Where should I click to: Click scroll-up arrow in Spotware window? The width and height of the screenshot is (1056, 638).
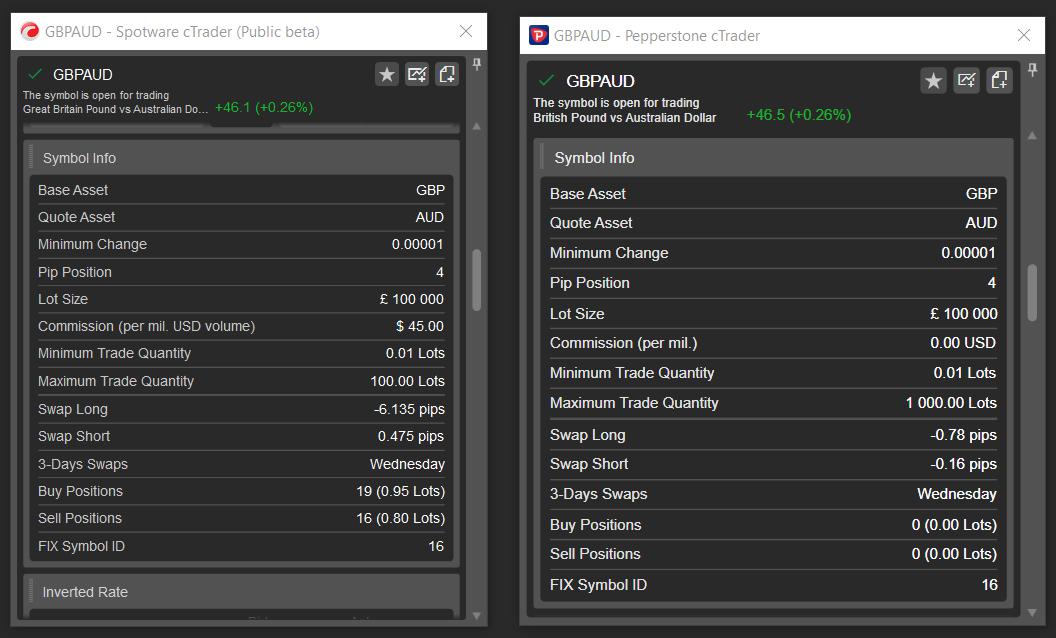pos(477,127)
